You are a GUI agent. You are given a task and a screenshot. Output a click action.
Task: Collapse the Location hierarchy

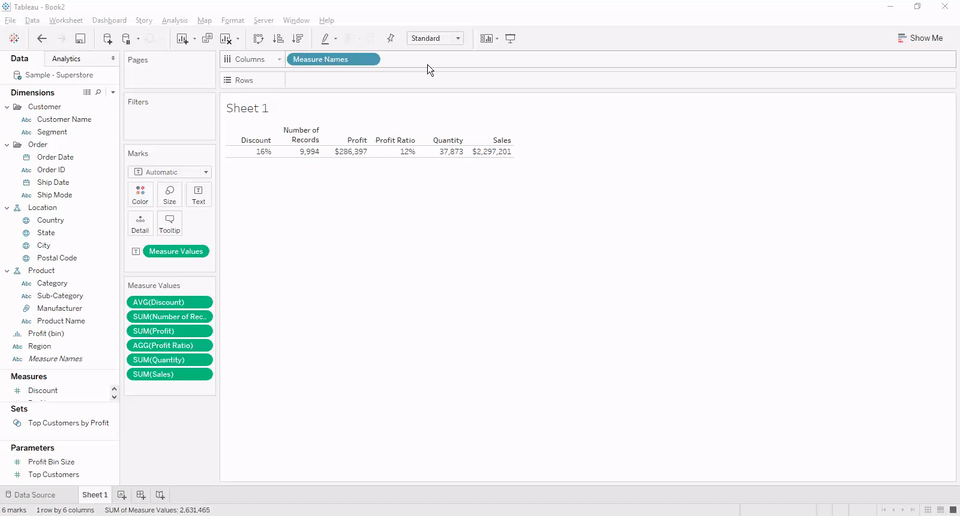click(7, 208)
